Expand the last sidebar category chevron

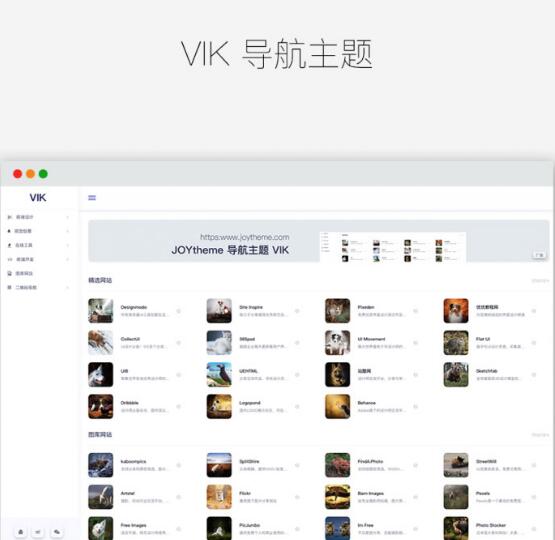tap(67, 288)
